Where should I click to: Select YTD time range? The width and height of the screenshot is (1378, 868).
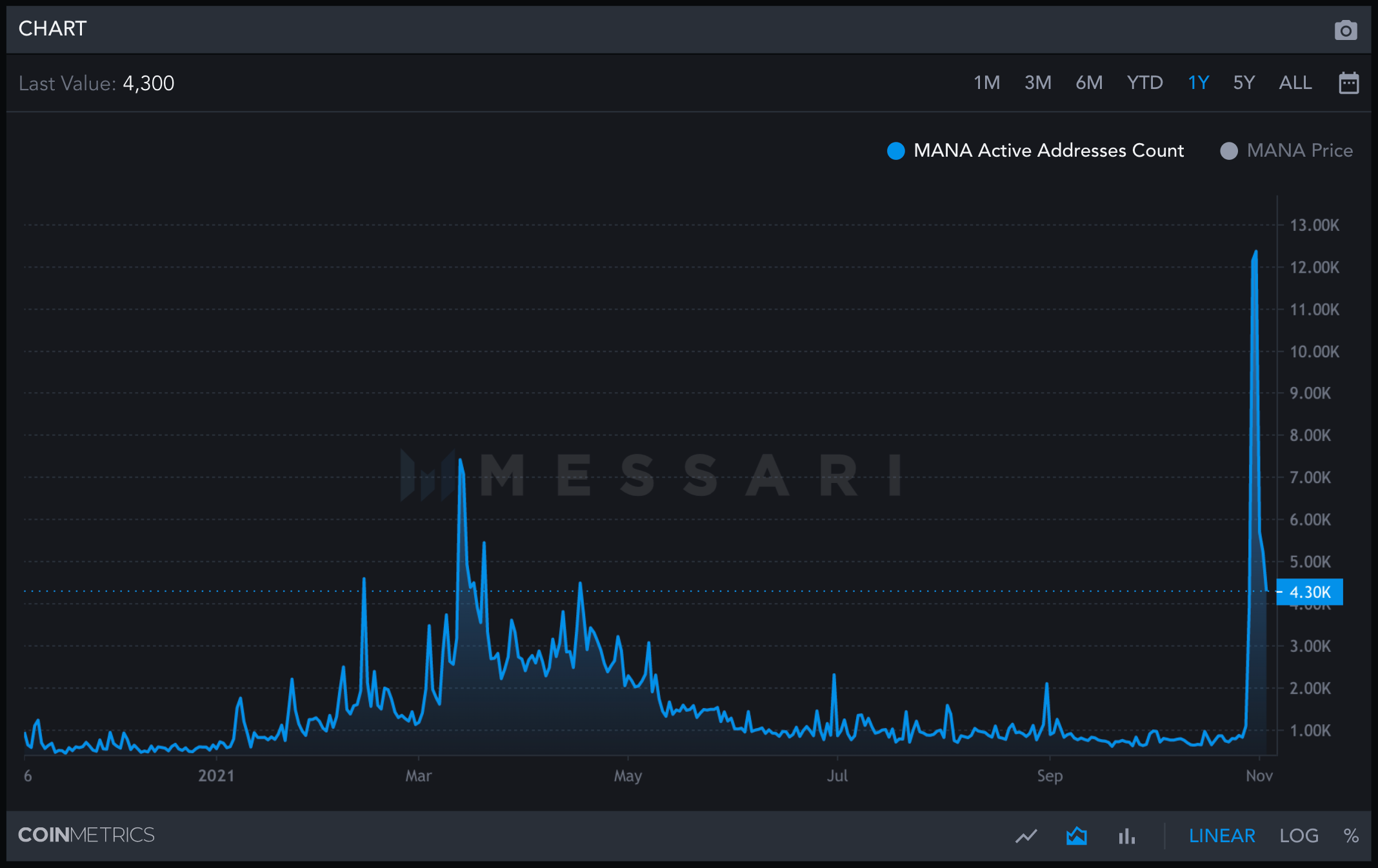click(1144, 83)
